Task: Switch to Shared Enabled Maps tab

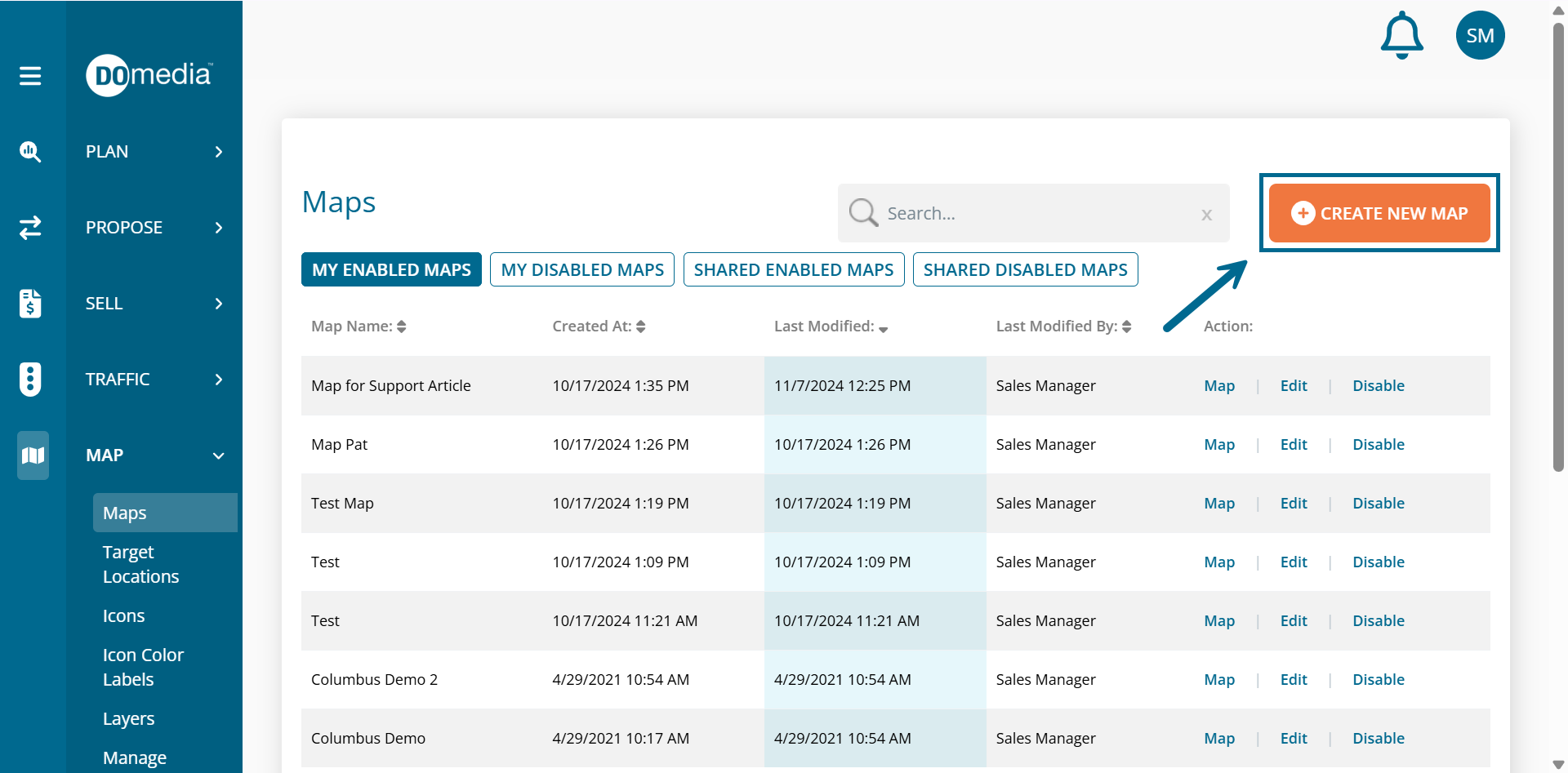Action: [793, 270]
